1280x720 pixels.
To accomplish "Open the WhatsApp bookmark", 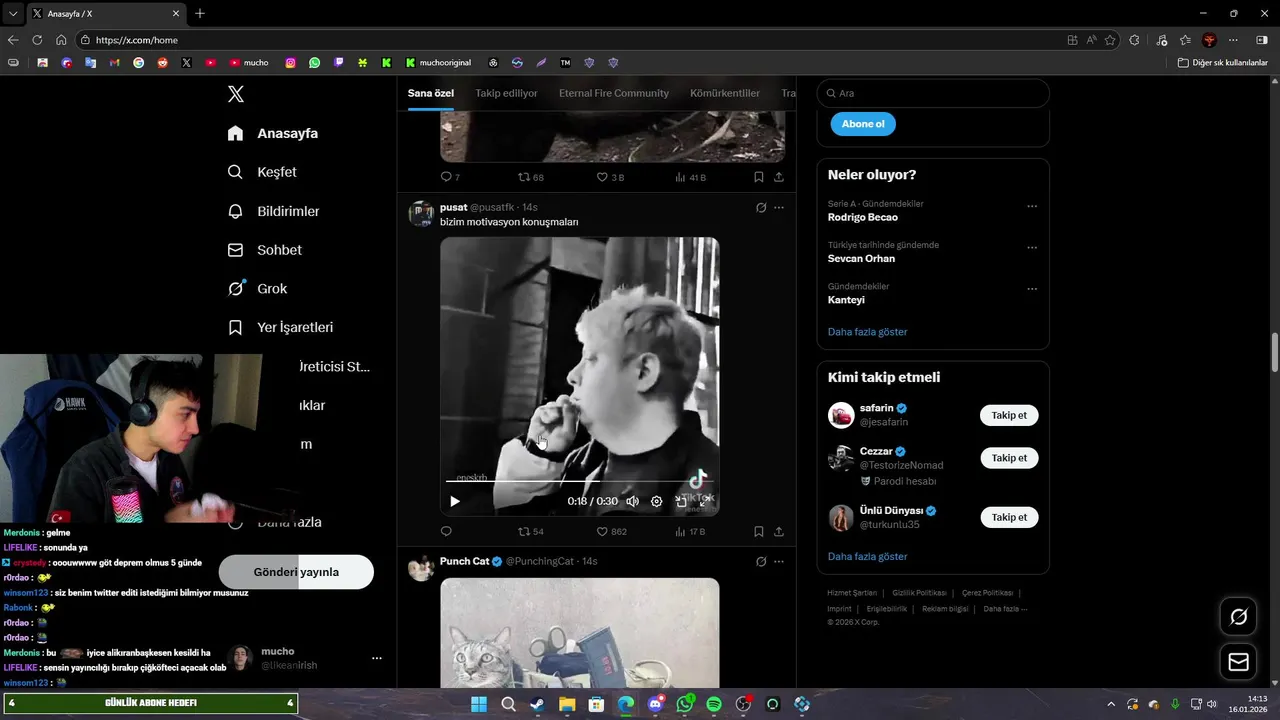I will 314,62.
